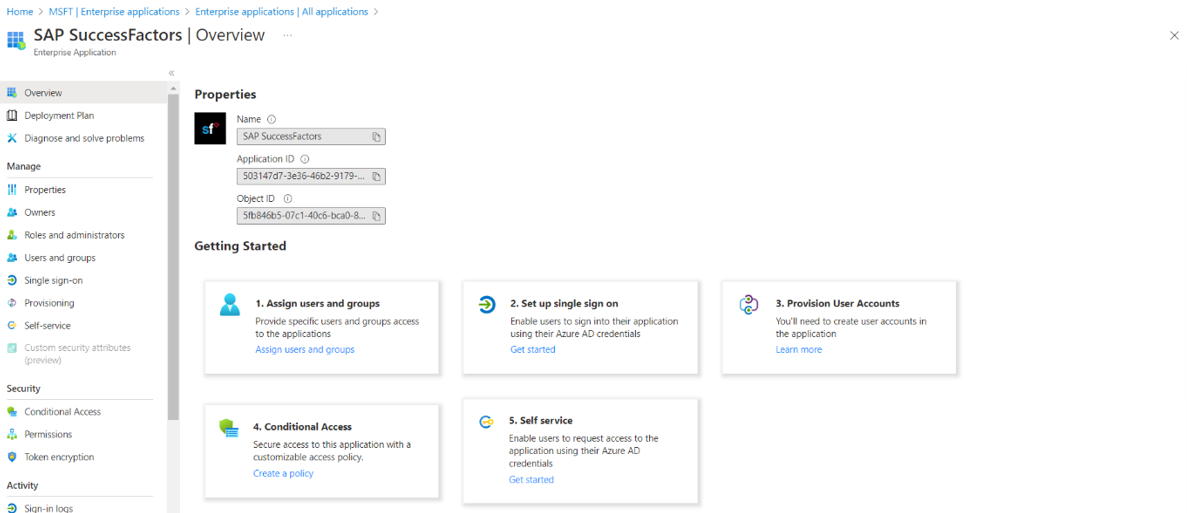Image resolution: width=1187 pixels, height=513 pixels.
Task: Click the Single sign-on arrow icon in sidebar
Action: click(11, 280)
